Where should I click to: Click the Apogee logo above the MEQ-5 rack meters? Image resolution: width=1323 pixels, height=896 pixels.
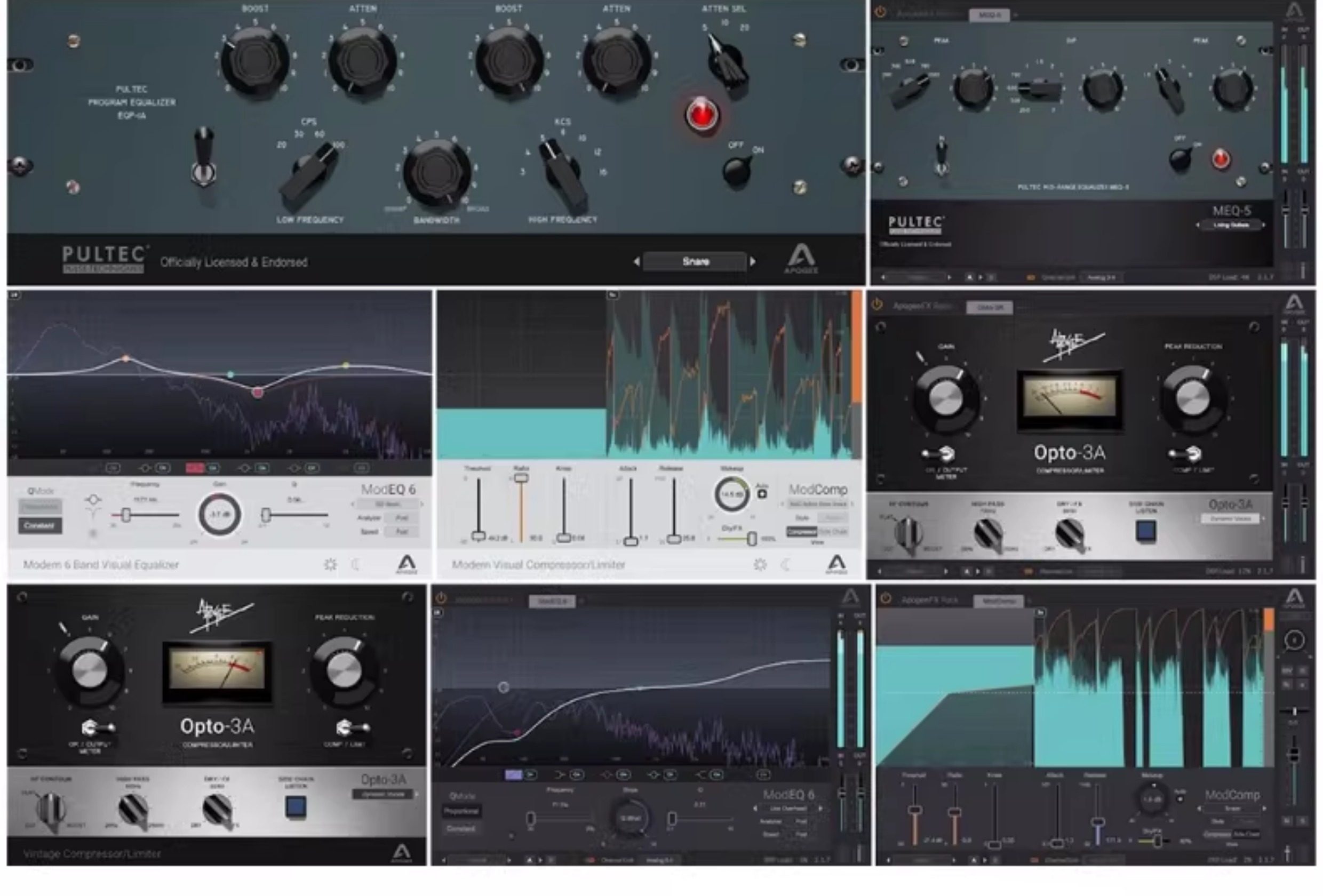[x=1294, y=11]
